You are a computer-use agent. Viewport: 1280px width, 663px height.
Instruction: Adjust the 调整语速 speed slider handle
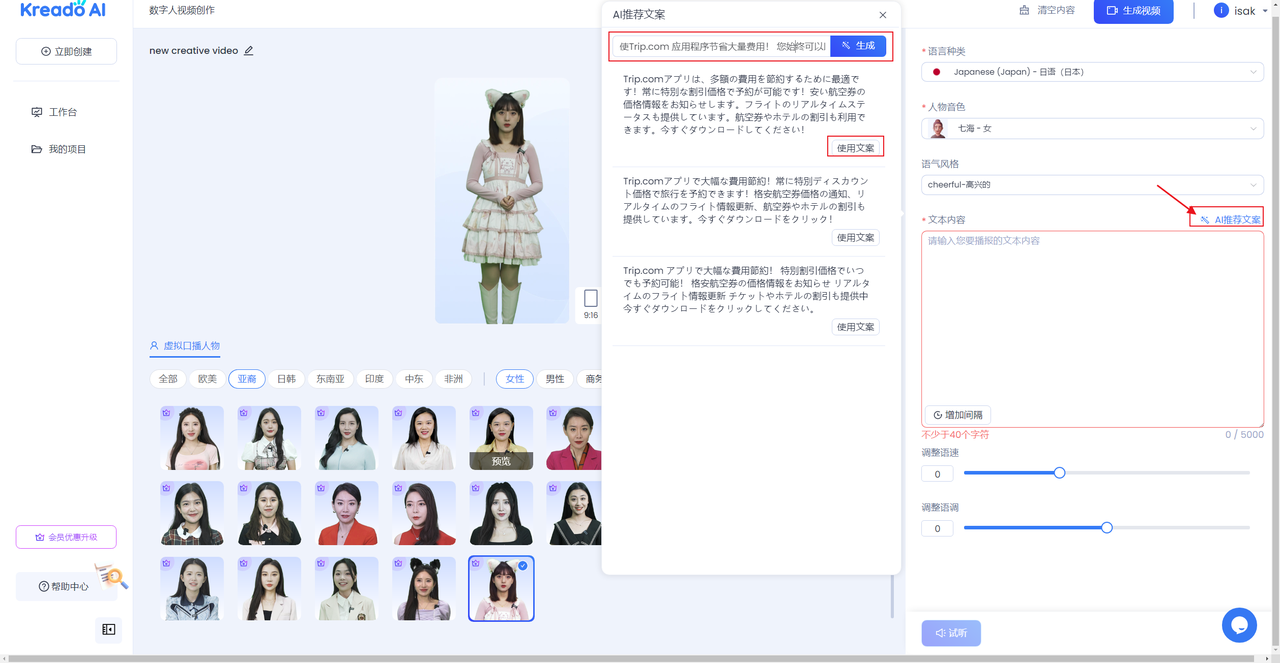[x=1060, y=473]
